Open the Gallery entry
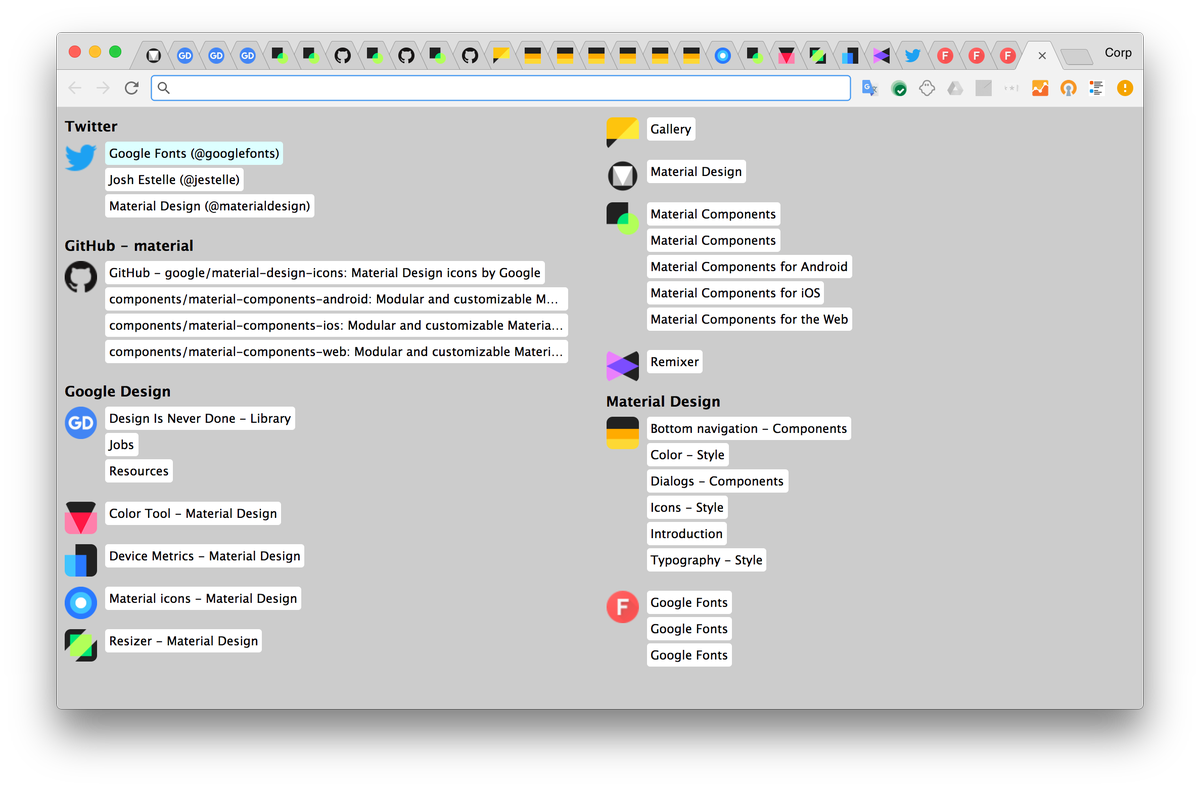Image resolution: width=1200 pixels, height=790 pixels. 671,129
